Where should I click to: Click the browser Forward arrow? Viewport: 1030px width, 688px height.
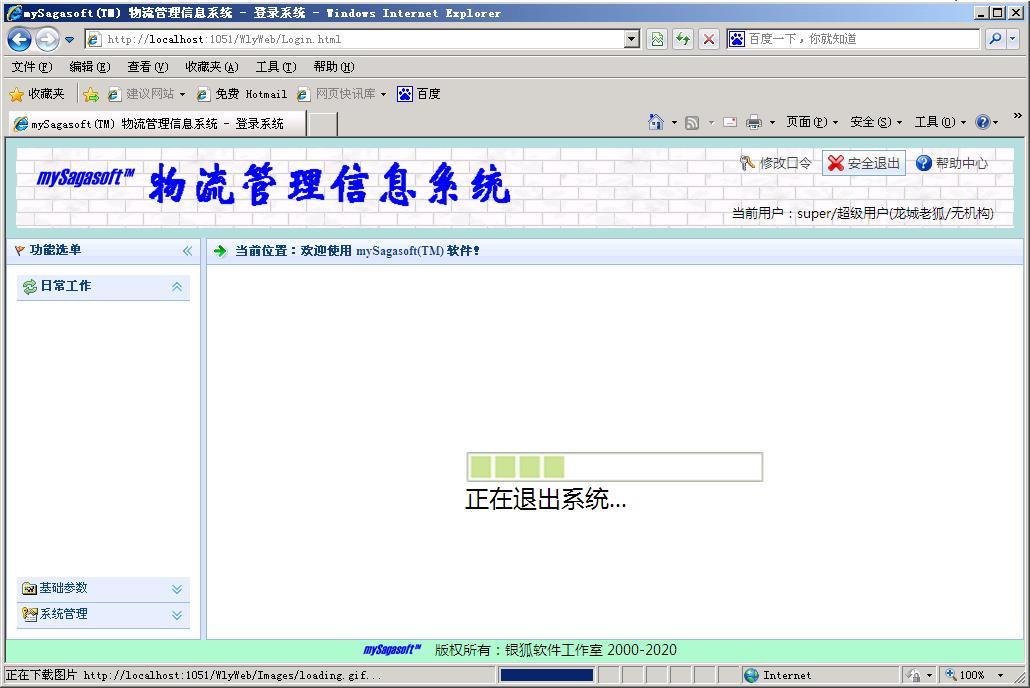(x=47, y=39)
